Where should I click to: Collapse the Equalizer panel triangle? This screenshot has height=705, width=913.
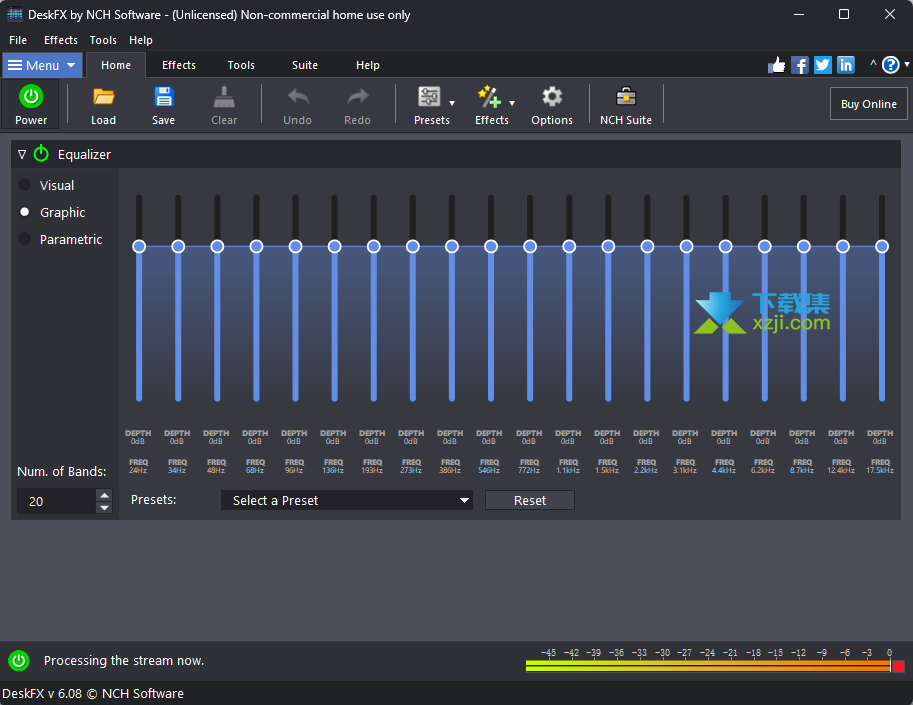click(x=22, y=154)
